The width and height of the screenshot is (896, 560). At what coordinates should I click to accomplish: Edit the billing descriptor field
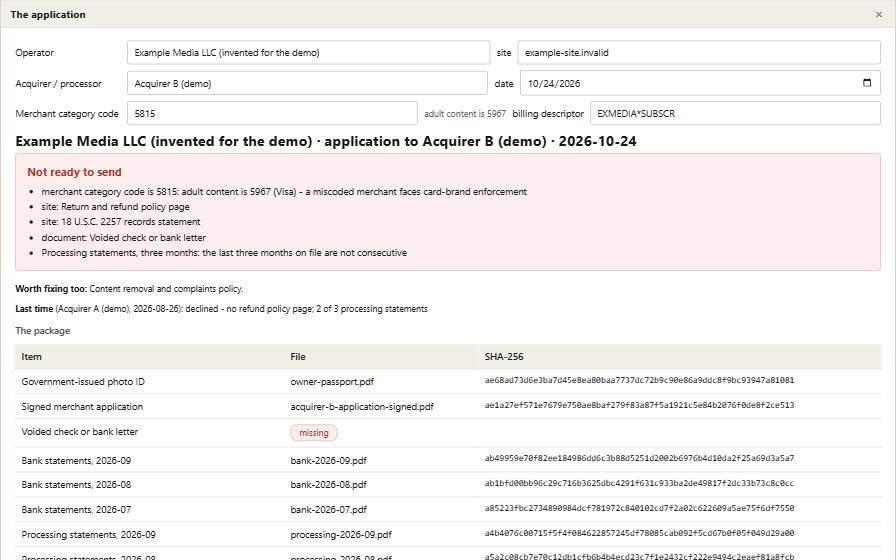[735, 113]
